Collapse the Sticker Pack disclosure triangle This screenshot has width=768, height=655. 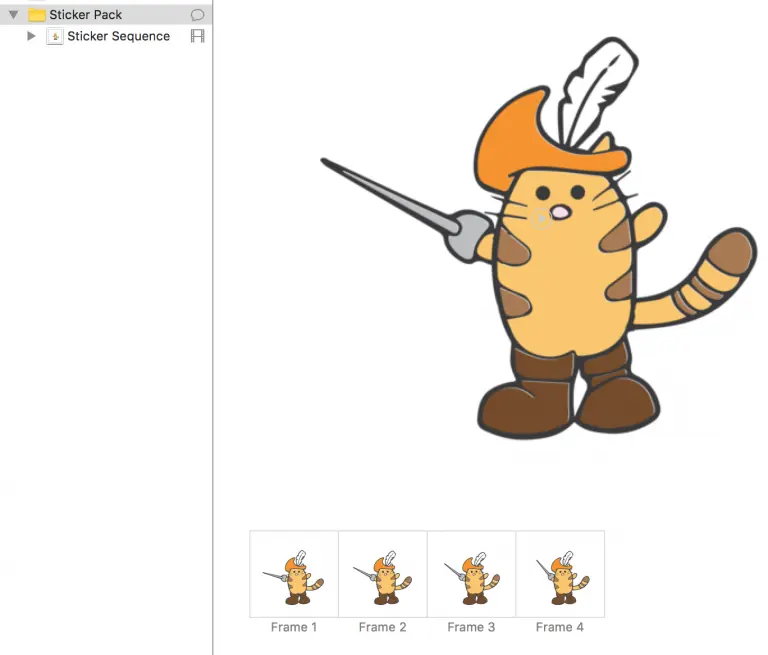pos(14,15)
